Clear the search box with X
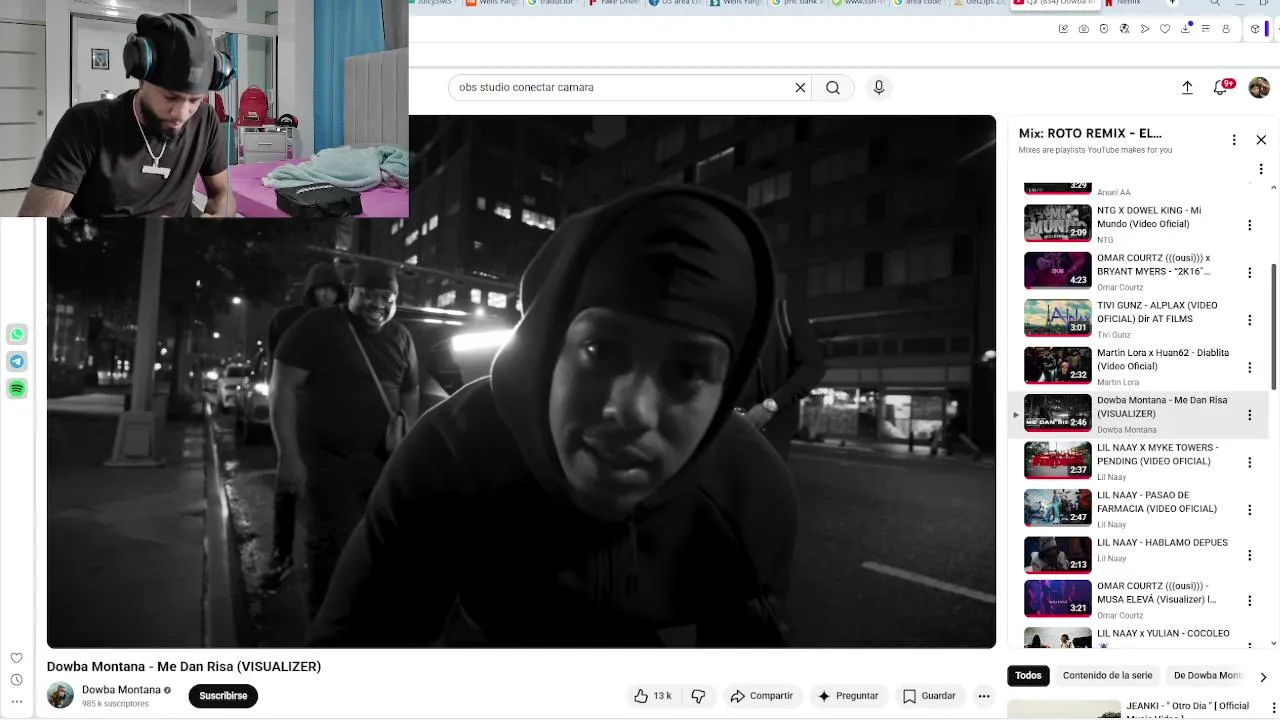The image size is (1280, 720). tap(800, 88)
